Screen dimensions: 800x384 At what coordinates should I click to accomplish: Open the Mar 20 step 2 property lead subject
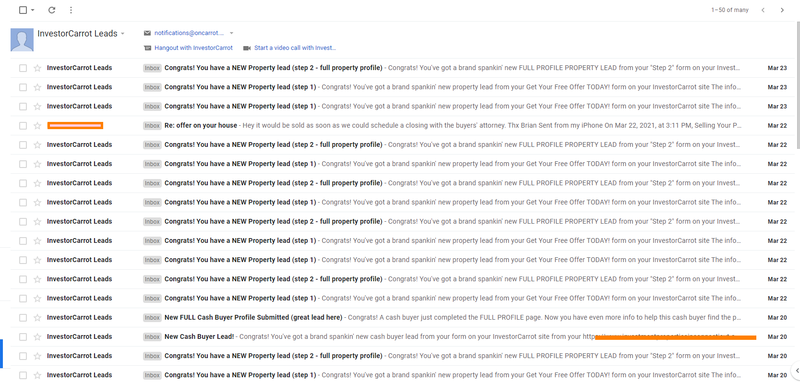click(x=273, y=356)
